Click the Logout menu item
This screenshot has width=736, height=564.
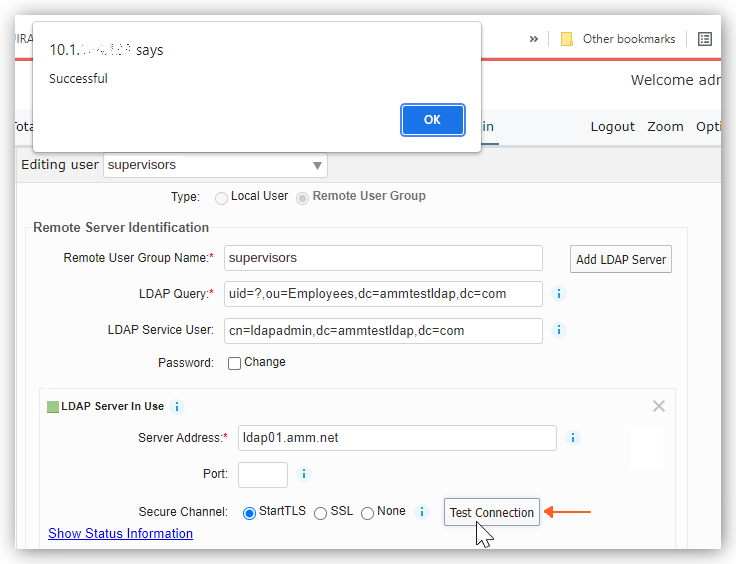pos(612,127)
